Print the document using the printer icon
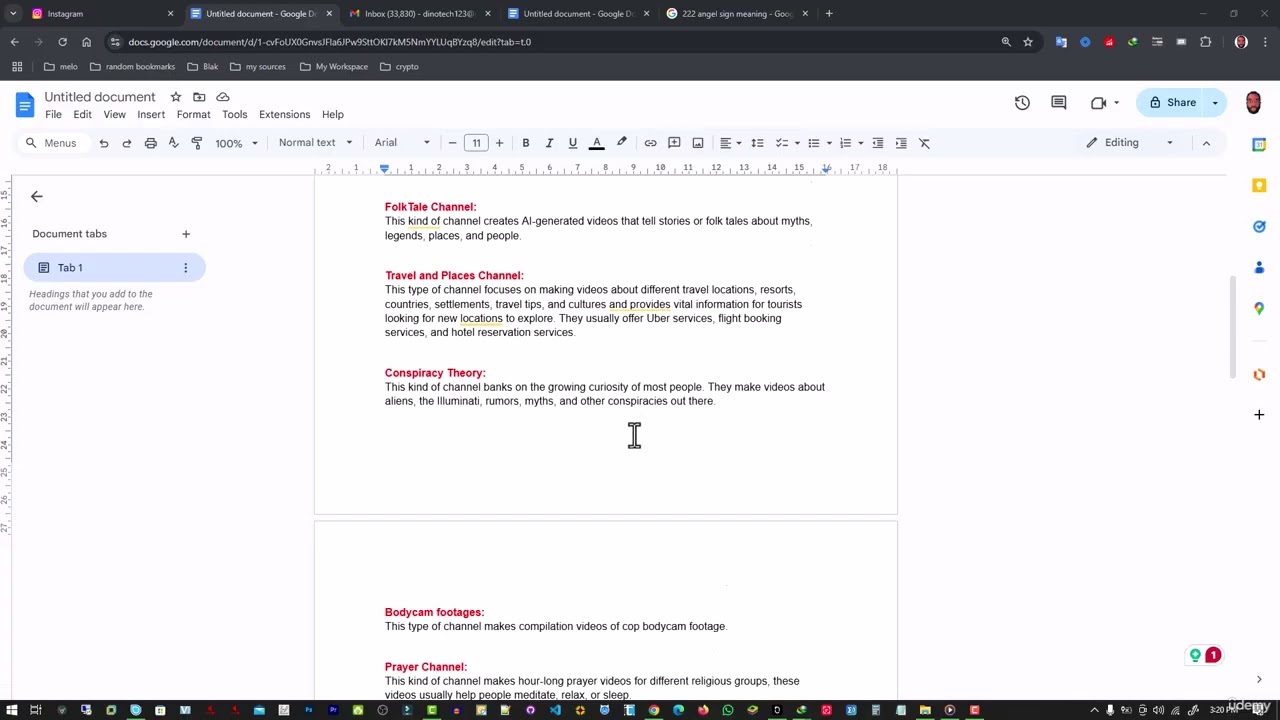This screenshot has height=720, width=1280. click(x=150, y=143)
